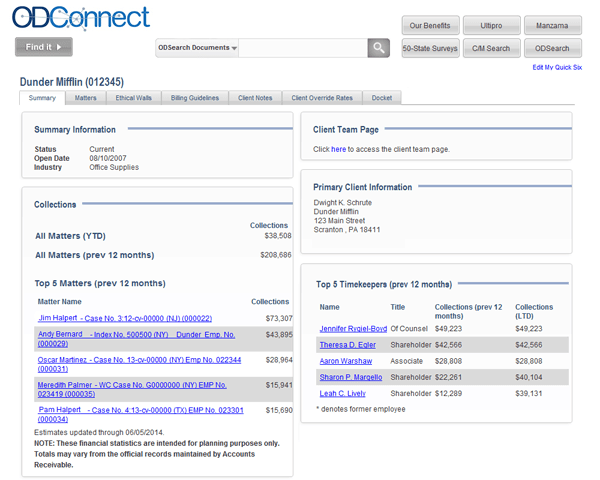Expand the ODSearch Documents dropdown

(197, 48)
